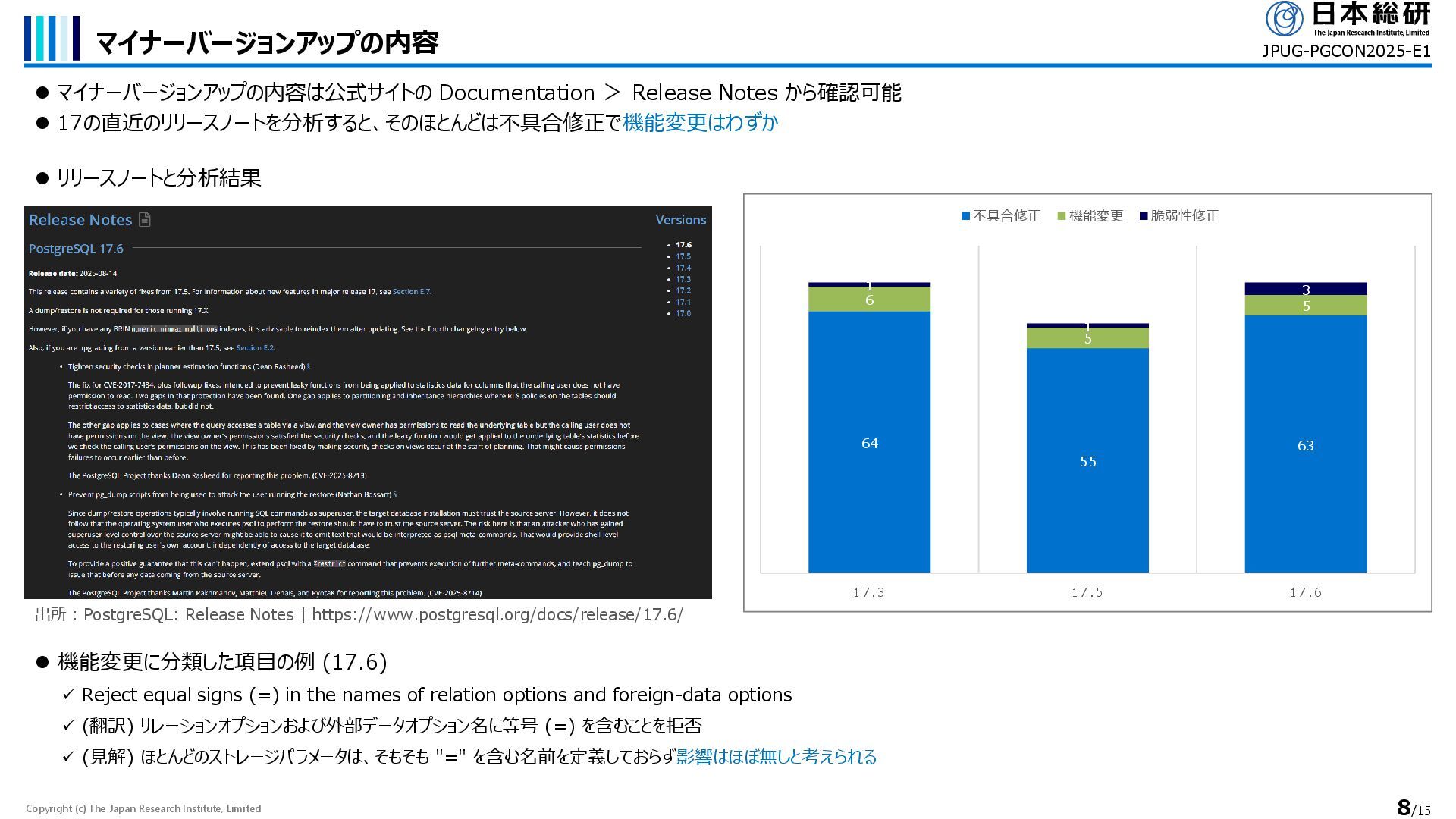Open version 17.4 in Versions list

683,268
